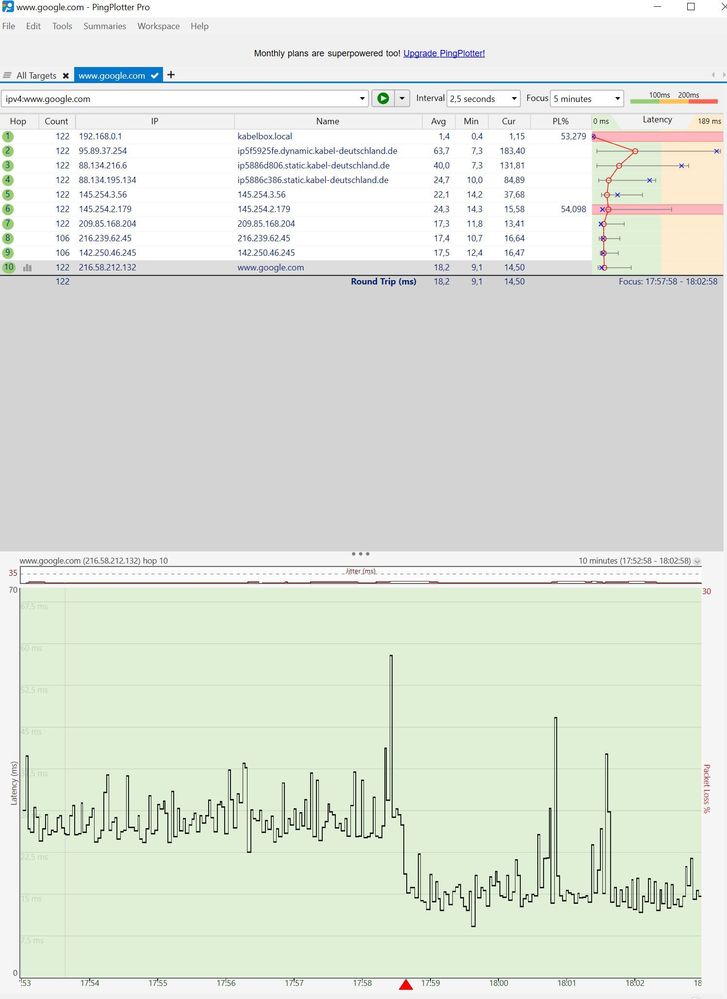Switch to the All Targets tab

click(36, 75)
